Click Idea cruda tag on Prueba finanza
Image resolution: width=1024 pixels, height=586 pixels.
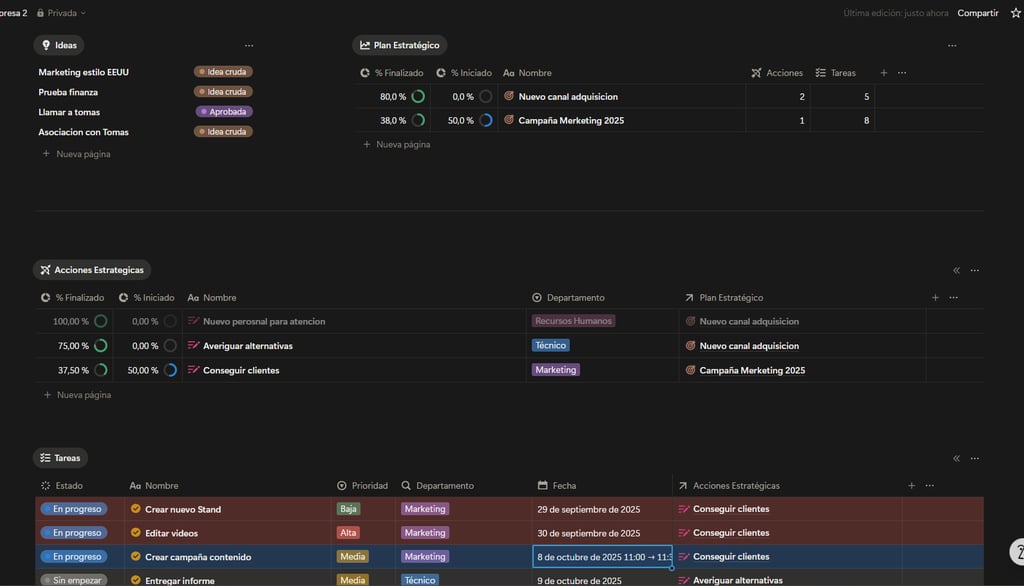click(x=223, y=92)
